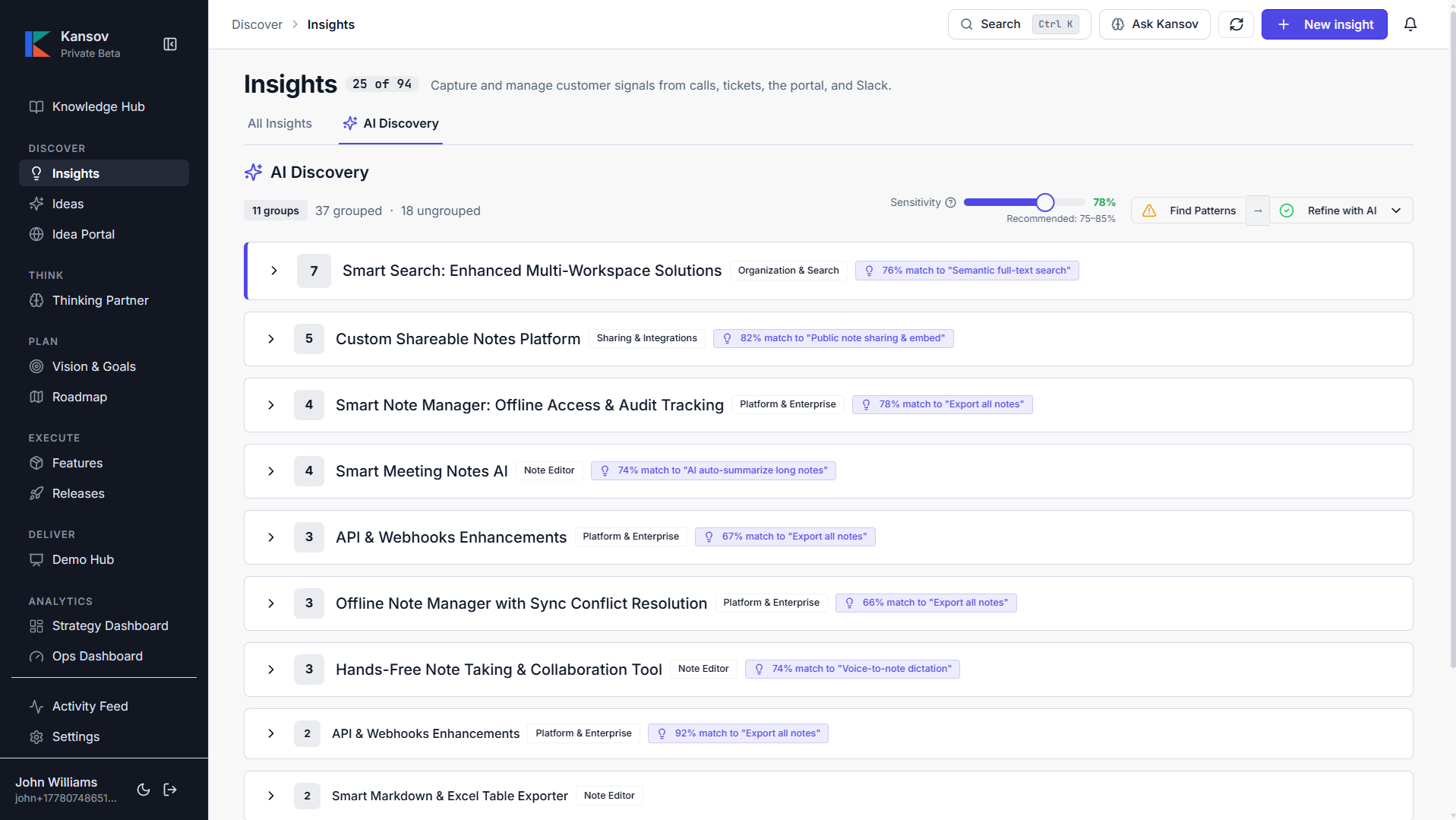Expand Smart Search: Enhanced Multi-Workspace Solutions group
The image size is (1456, 820).
pos(274,271)
